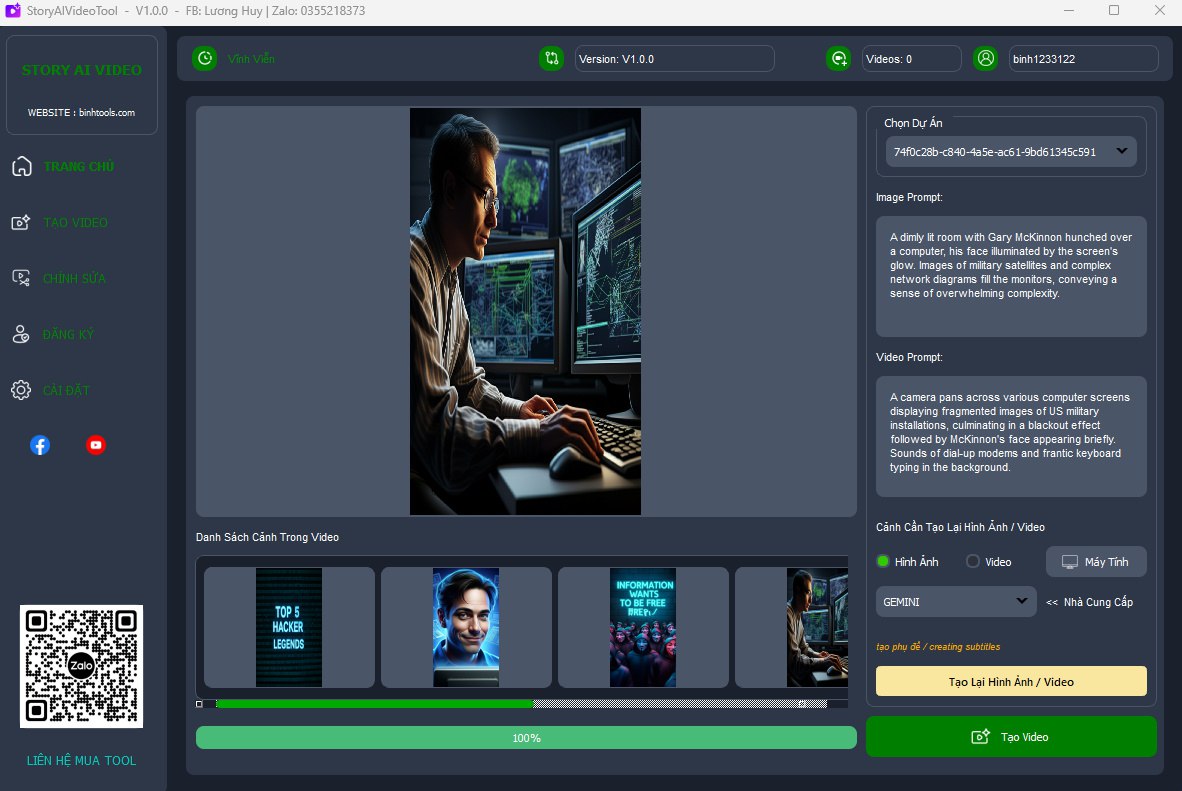Click the StoryAIVideoTool title bar app icon
Image resolution: width=1182 pixels, height=791 pixels.
pyautogui.click(x=13, y=11)
